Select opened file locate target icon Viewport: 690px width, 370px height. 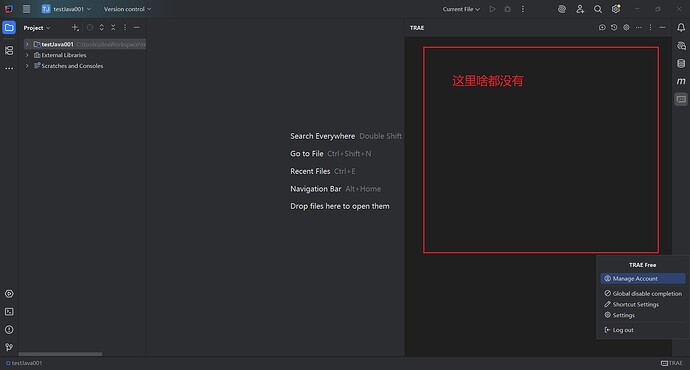point(90,27)
